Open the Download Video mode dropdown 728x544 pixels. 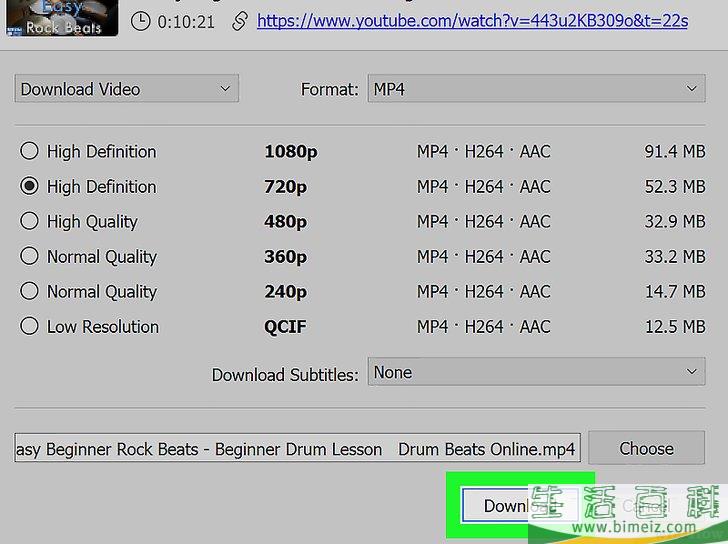pos(126,89)
